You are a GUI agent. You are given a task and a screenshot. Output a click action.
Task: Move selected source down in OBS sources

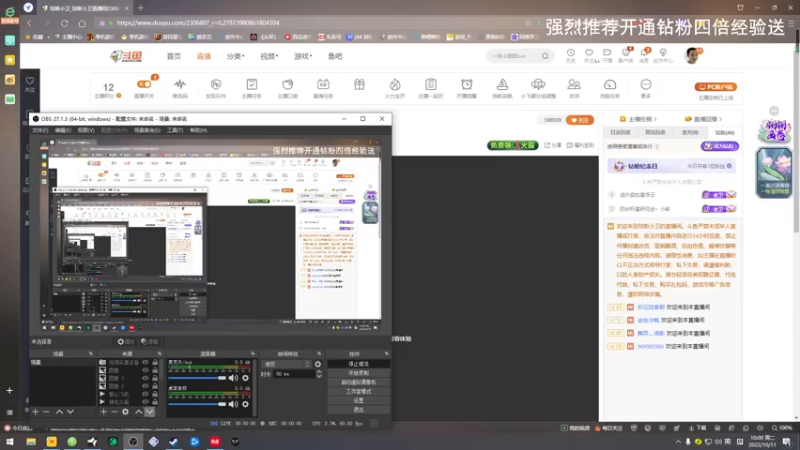pos(149,412)
